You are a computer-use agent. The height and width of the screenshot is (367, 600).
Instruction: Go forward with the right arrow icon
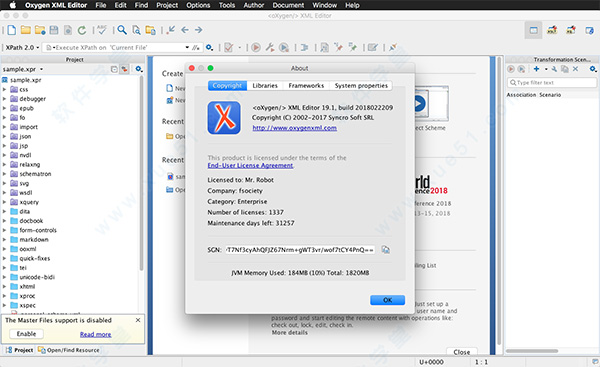click(x=198, y=30)
